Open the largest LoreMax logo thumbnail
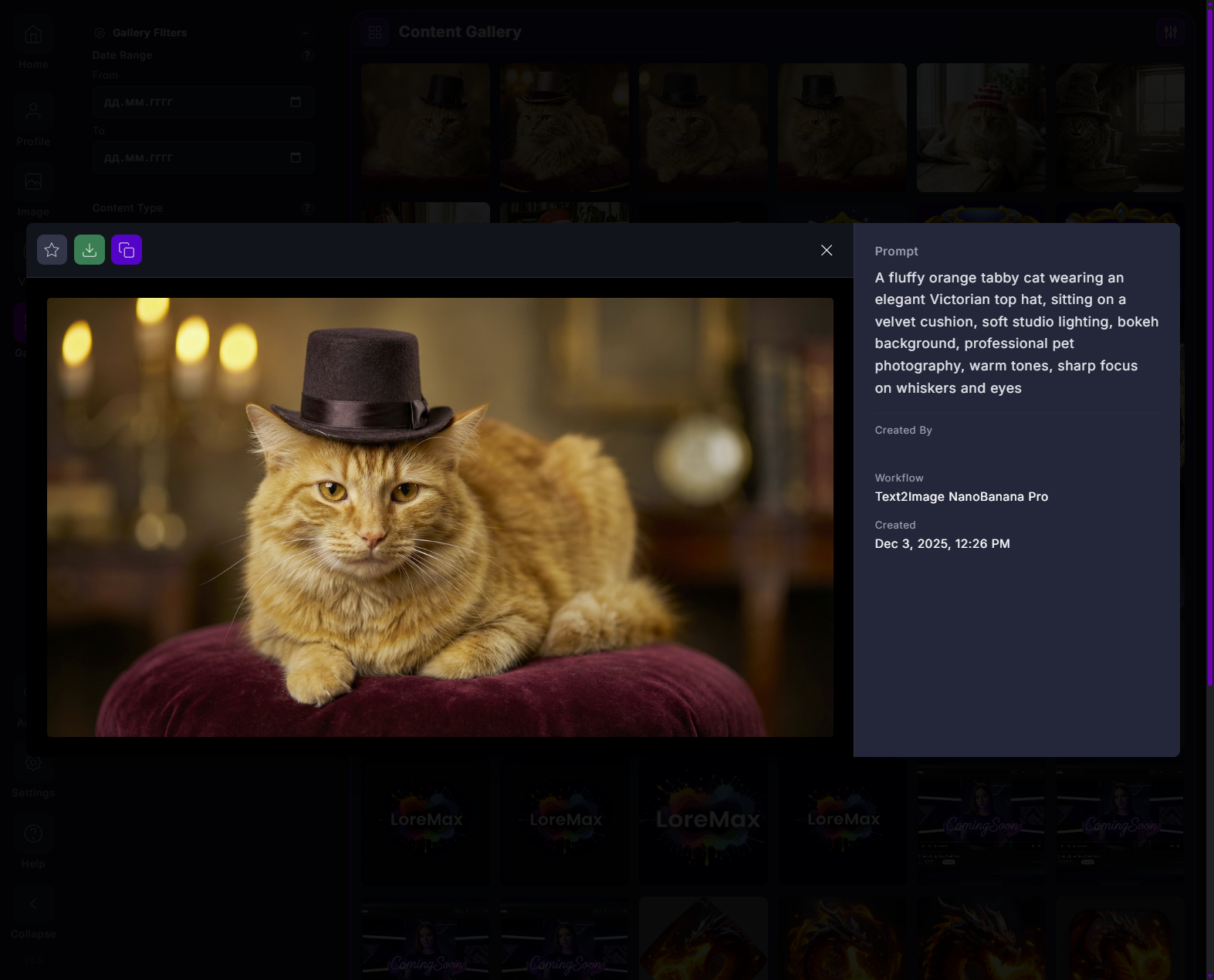Screen dimensions: 1214x980 (x=703, y=820)
